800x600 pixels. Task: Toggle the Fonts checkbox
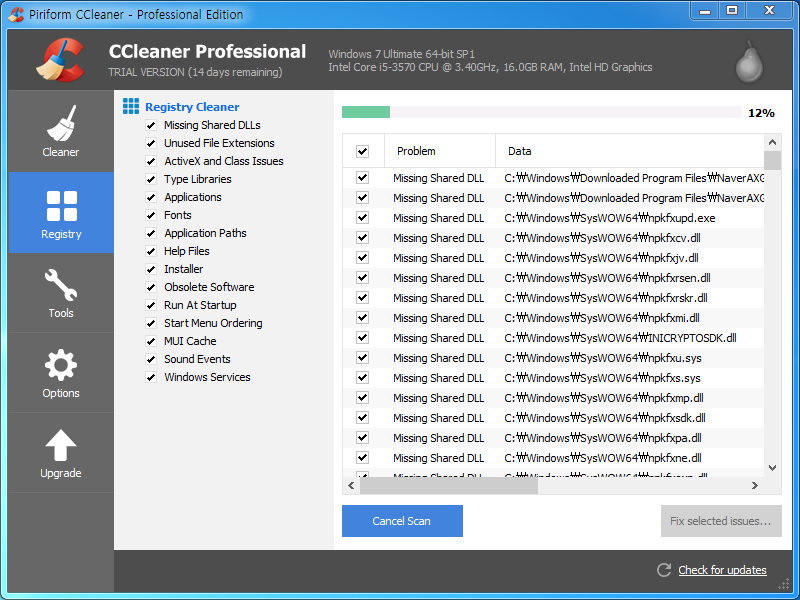(x=151, y=215)
